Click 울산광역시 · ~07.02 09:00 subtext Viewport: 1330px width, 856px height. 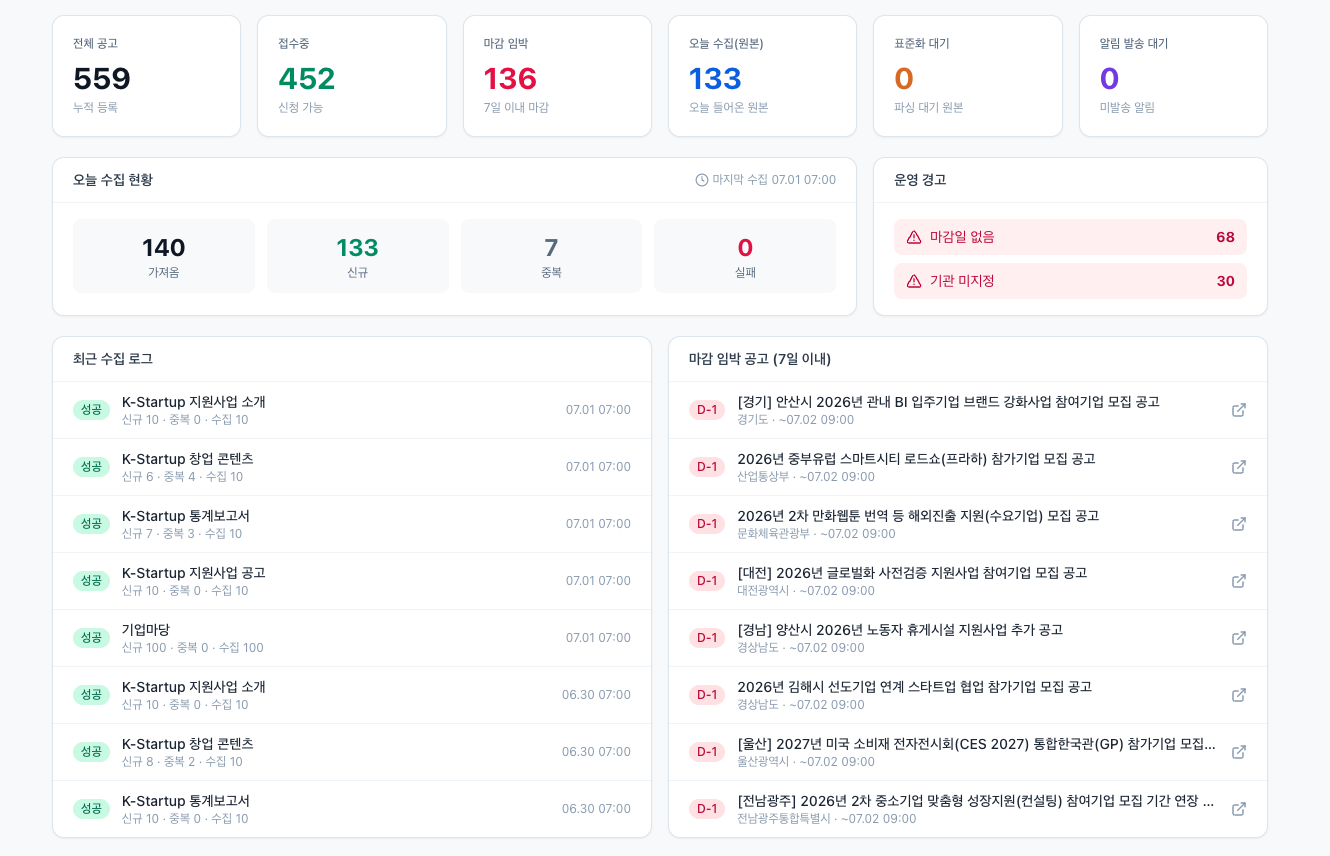click(x=806, y=762)
